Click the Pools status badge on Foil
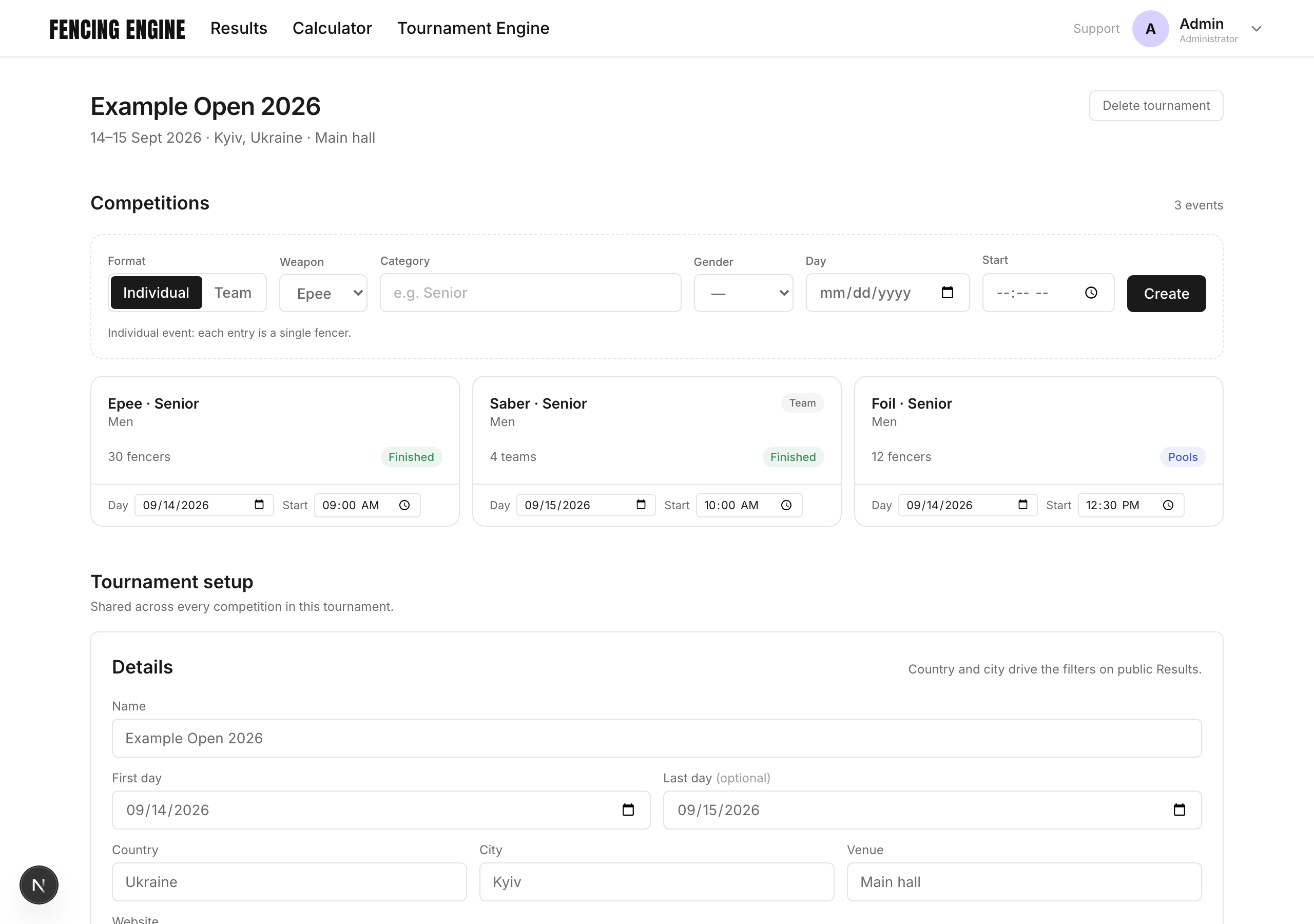The width and height of the screenshot is (1314, 924). click(1183, 457)
